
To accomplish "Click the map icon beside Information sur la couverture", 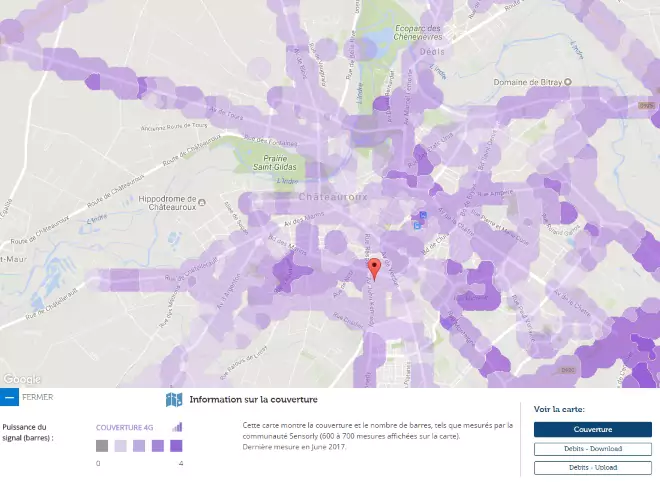I will [174, 400].
